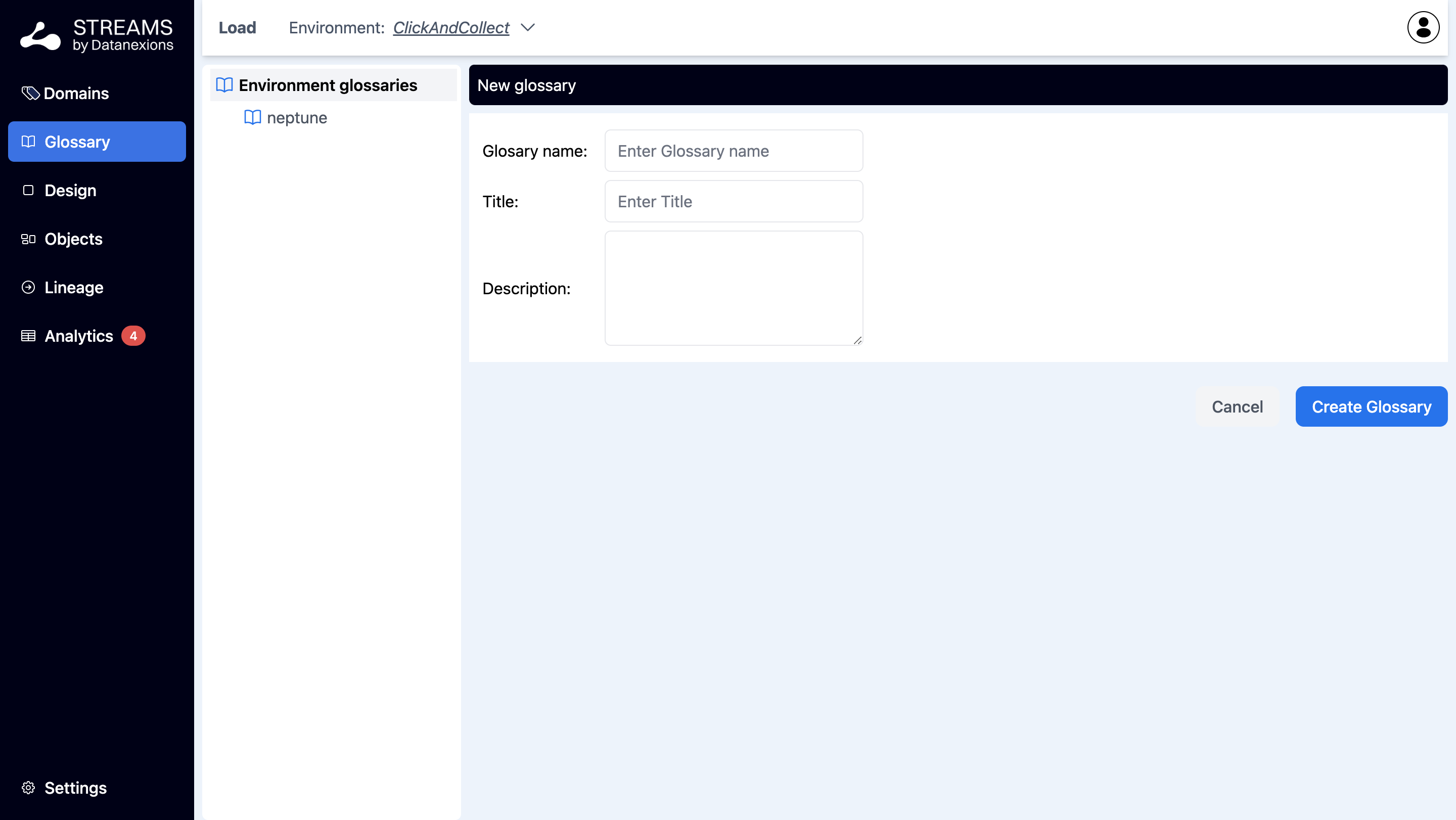Click the Design square icon
The image size is (1456, 820).
tap(28, 191)
